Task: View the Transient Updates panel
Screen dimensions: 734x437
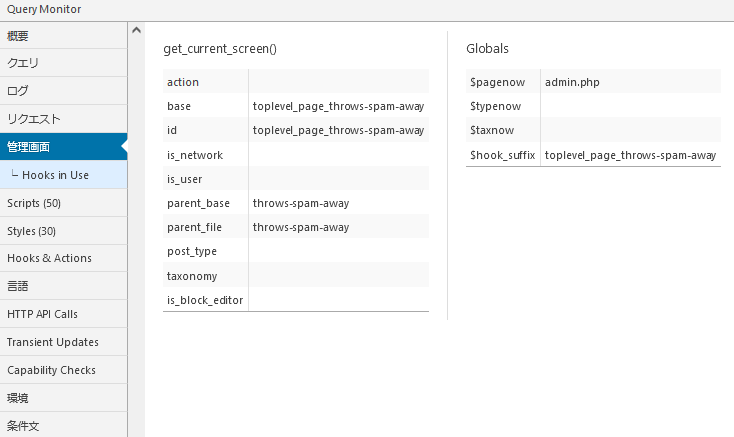Action: (x=50, y=342)
